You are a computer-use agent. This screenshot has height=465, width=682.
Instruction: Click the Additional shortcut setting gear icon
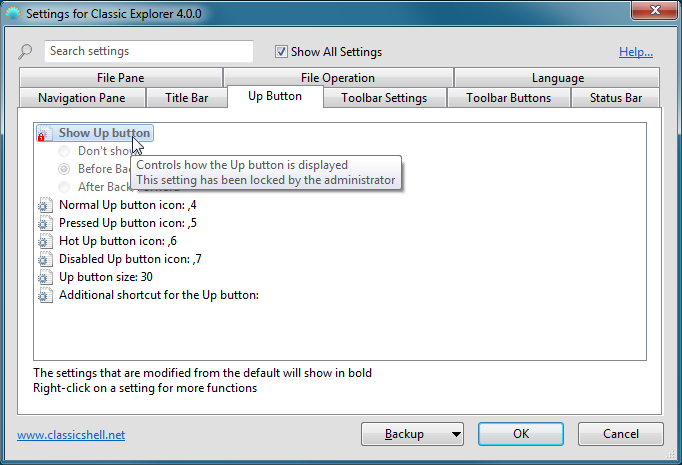point(44,295)
